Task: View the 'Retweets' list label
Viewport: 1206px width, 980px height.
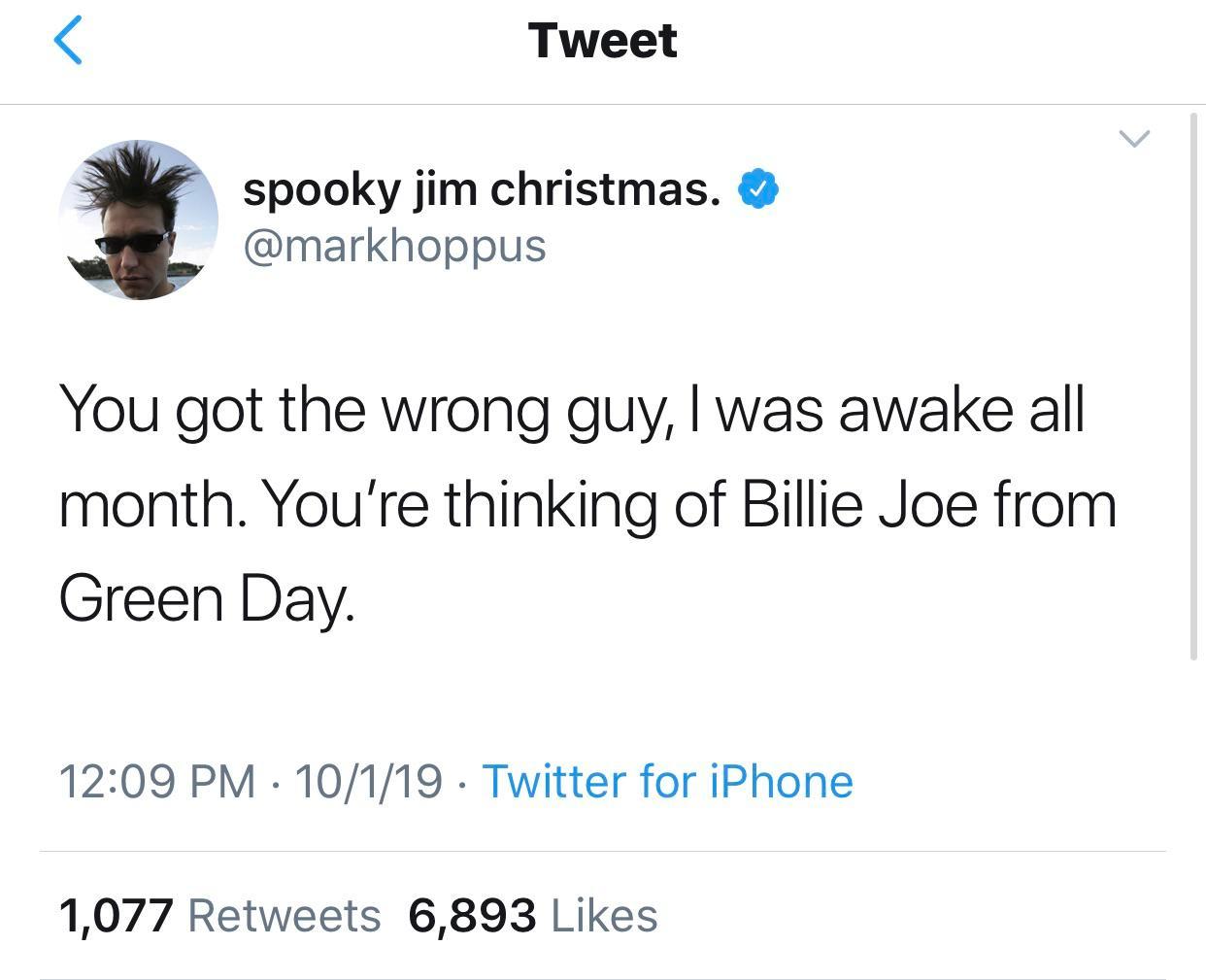Action: [x=284, y=915]
